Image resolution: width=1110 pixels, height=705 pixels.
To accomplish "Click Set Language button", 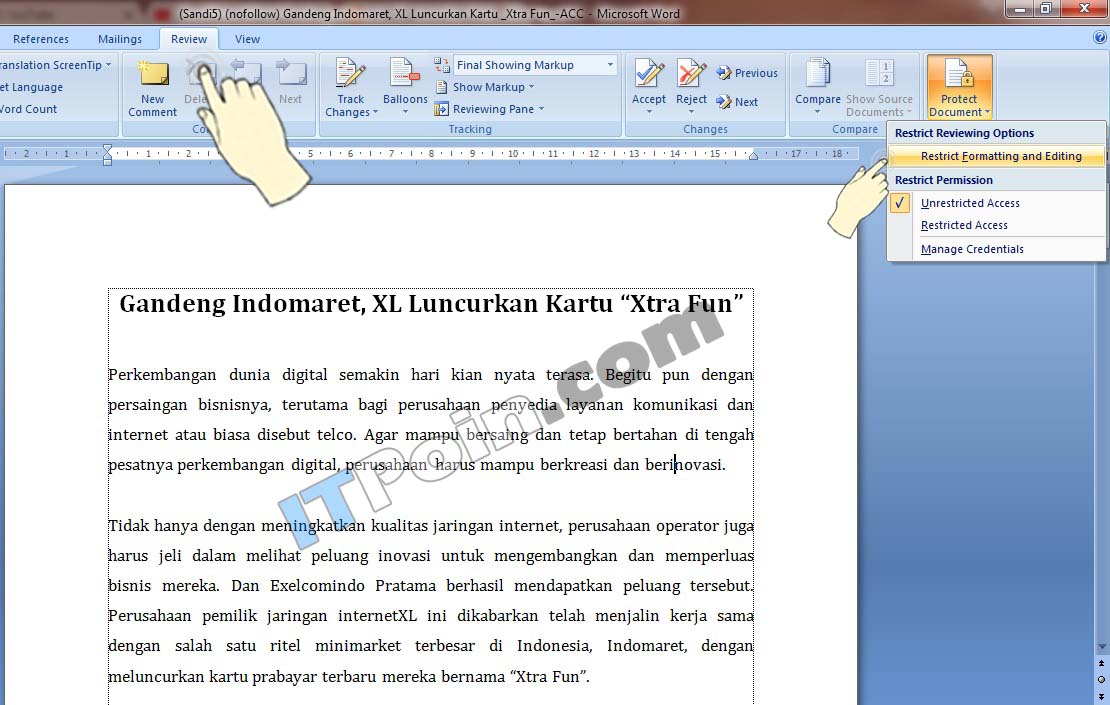I will (x=32, y=87).
